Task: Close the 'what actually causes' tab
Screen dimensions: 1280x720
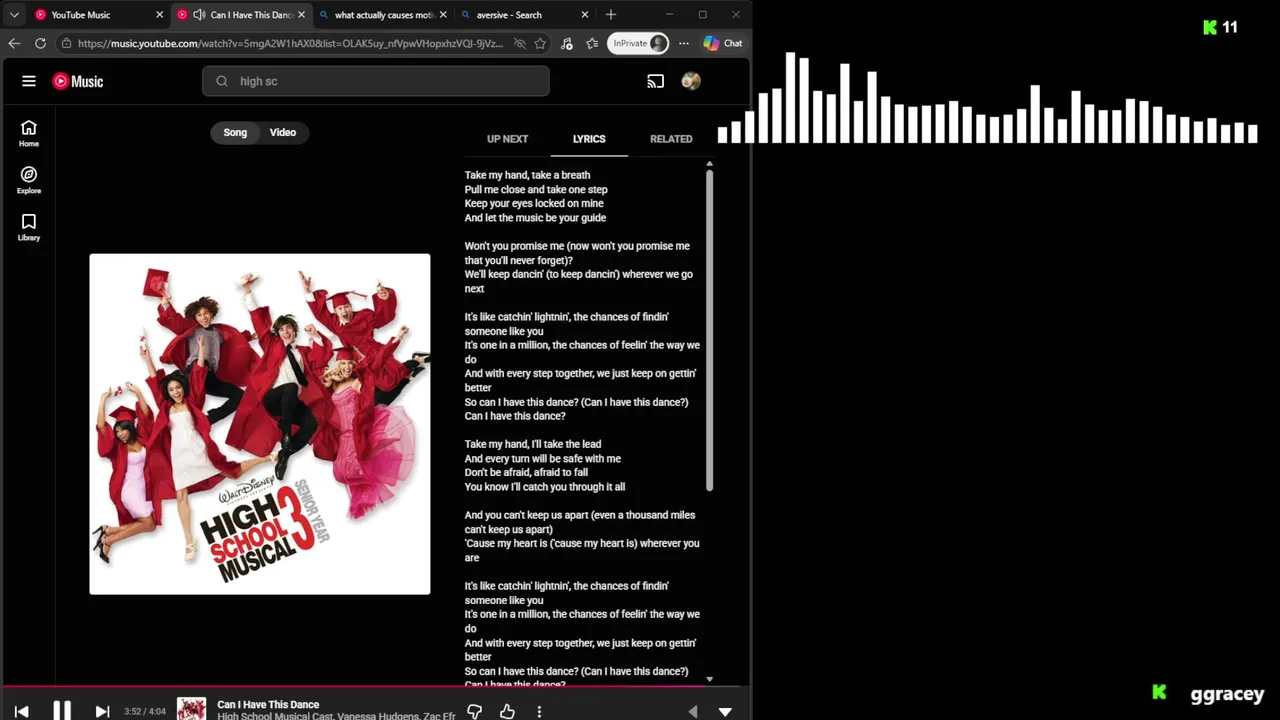Action: tap(443, 15)
